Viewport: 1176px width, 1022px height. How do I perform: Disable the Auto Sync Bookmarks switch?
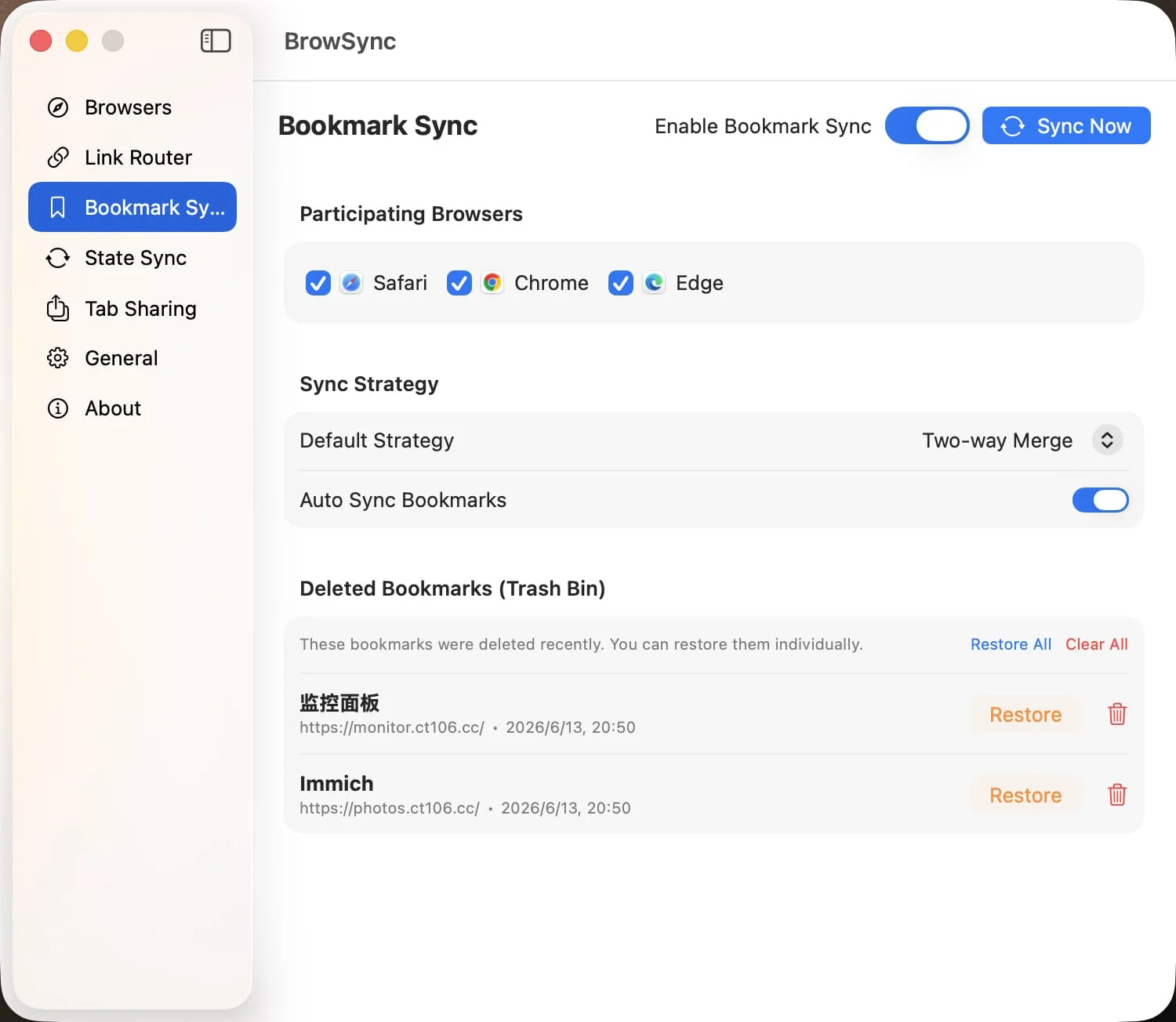pyautogui.click(x=1101, y=500)
